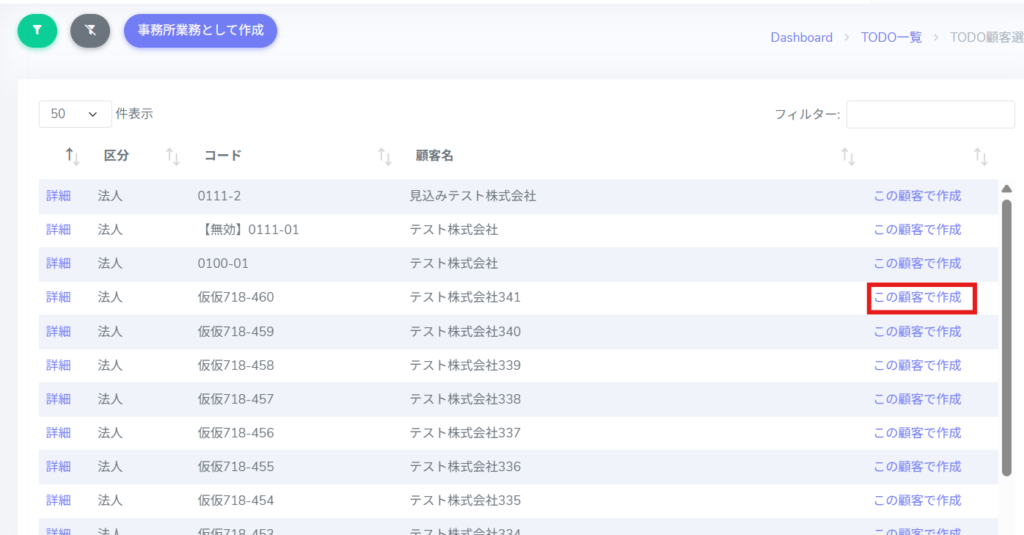Click the table's vertical scrollbar thumb
The width and height of the screenshot is (1024, 535).
click(x=1007, y=335)
